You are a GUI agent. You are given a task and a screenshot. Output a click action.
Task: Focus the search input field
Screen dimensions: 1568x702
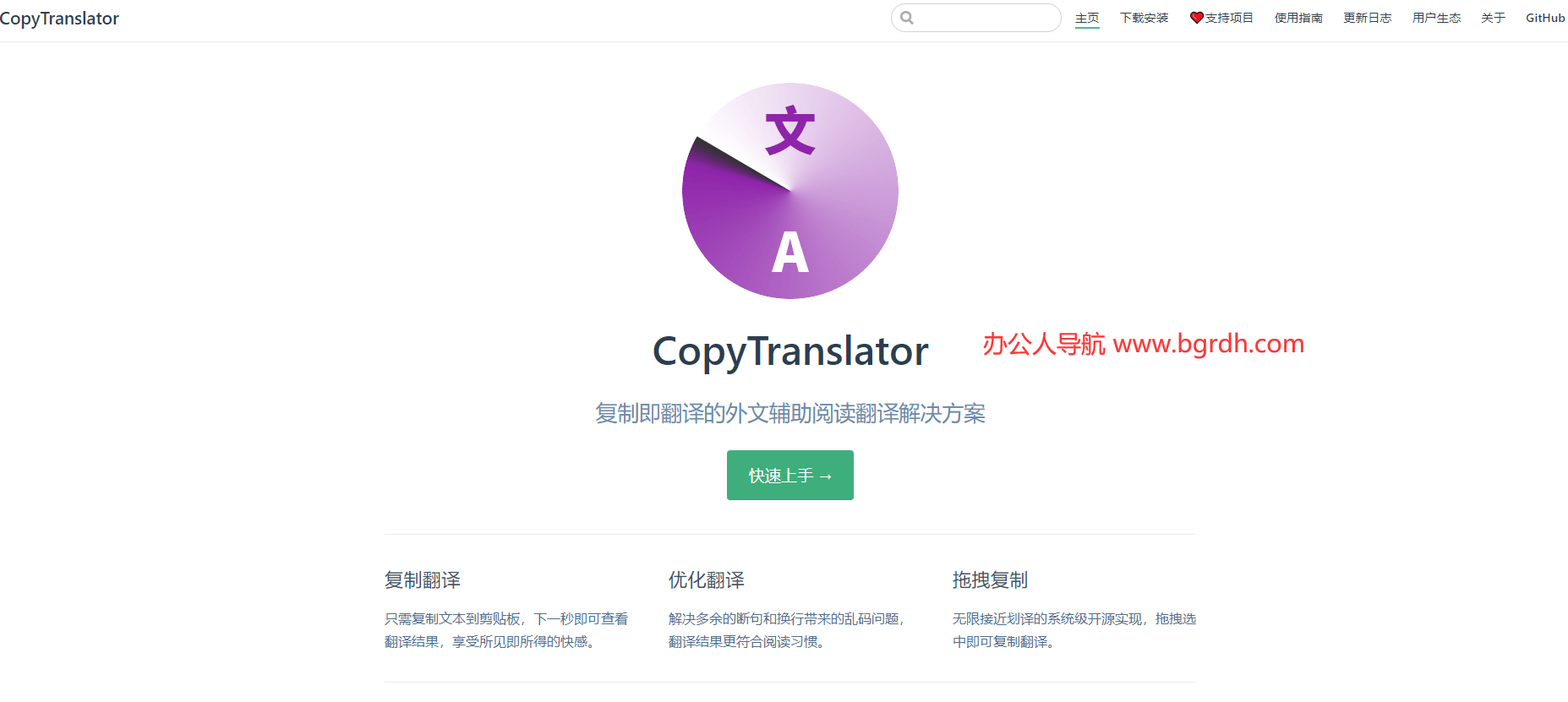pos(976,18)
